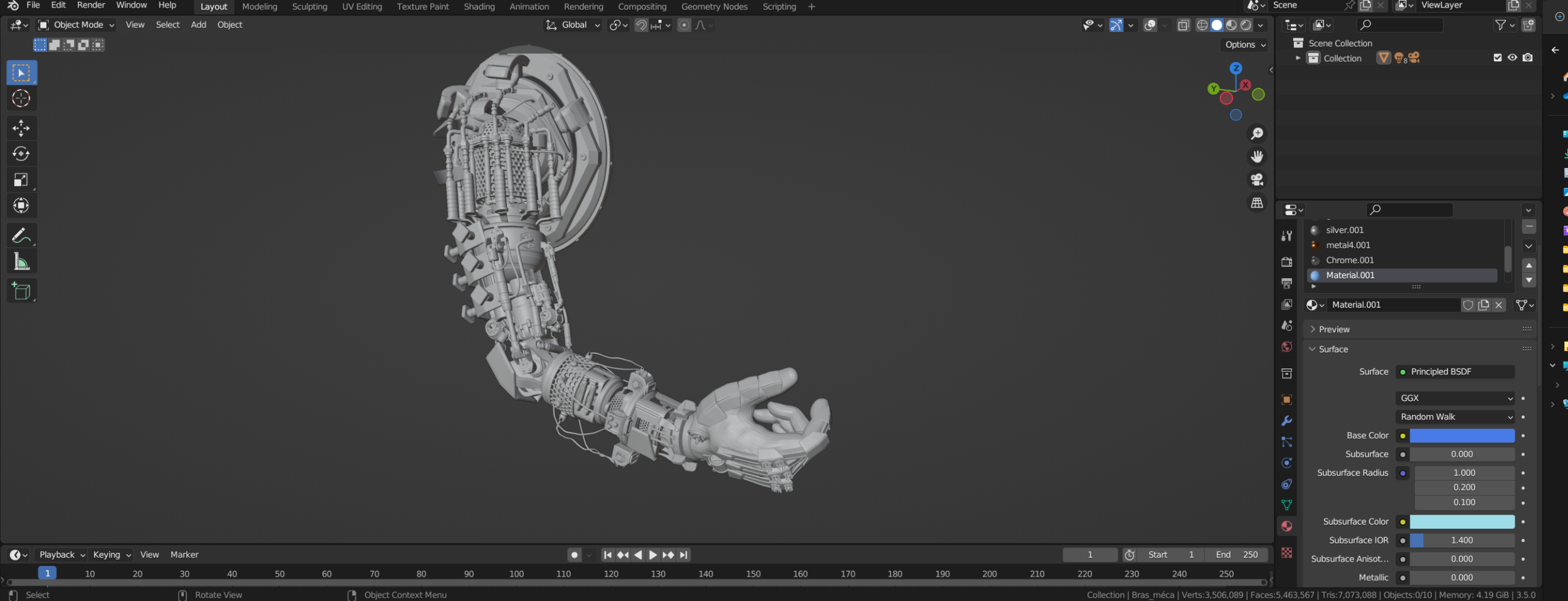Viewport: 1568px width, 601px height.
Task: Activate the Annotate tool
Action: point(21,236)
